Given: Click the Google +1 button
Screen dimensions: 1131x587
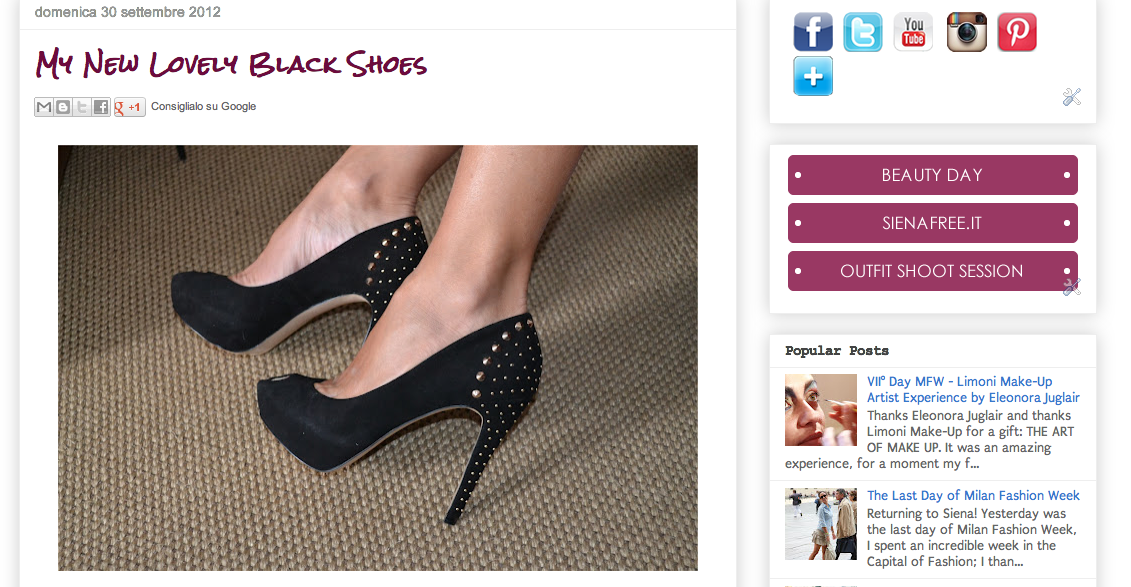Looking at the screenshot, I should point(129,107).
